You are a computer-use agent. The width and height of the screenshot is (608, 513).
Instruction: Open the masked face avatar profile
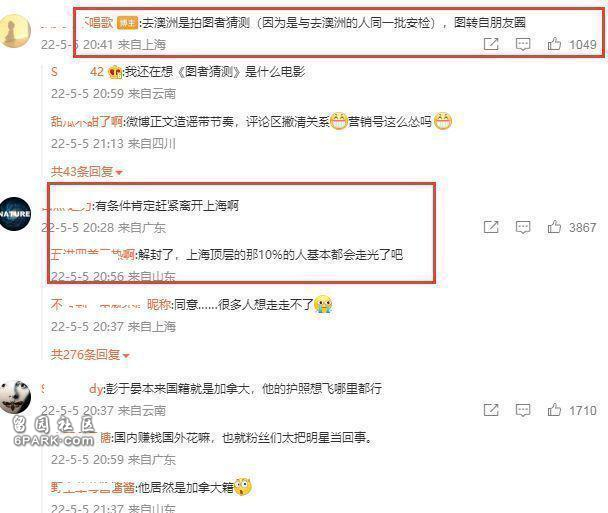pos(15,397)
